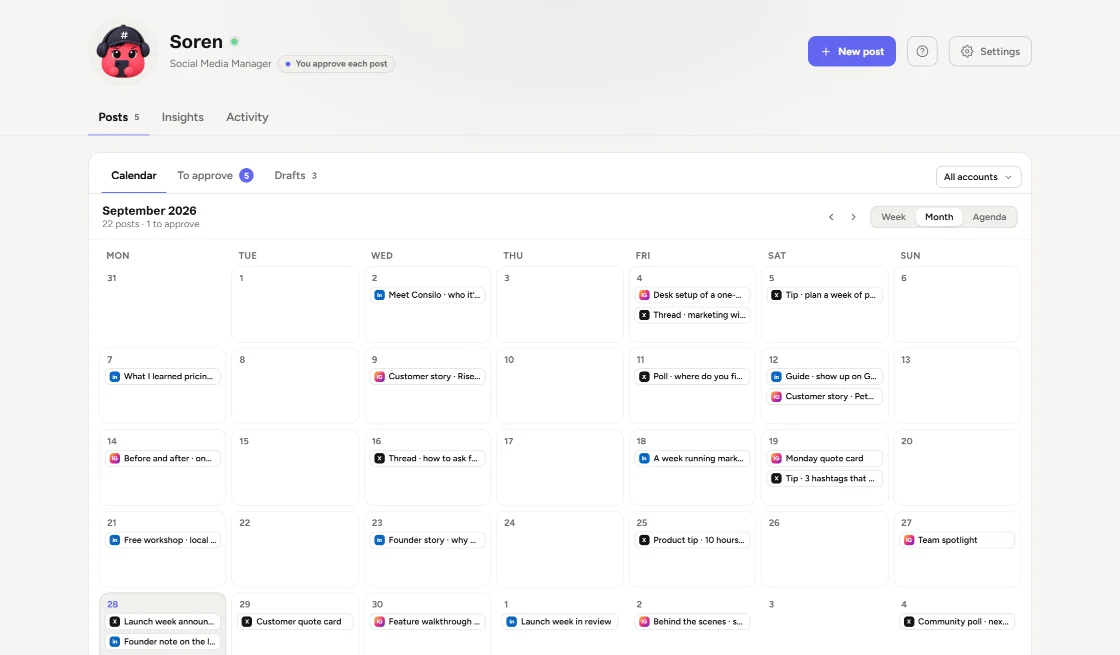Open the Drafts tab
The height and width of the screenshot is (655, 1120).
(296, 176)
